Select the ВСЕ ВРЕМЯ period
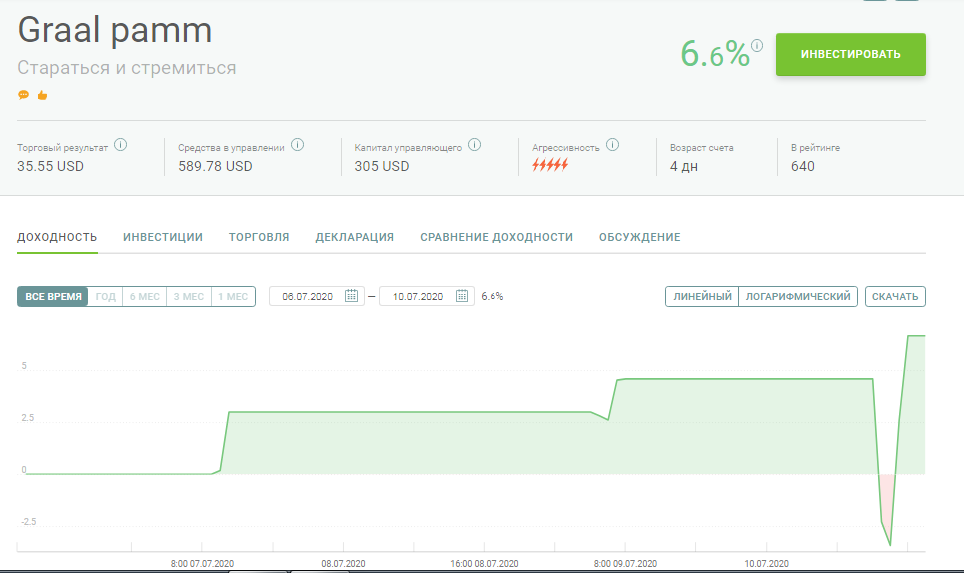964x573 pixels. [x=53, y=296]
